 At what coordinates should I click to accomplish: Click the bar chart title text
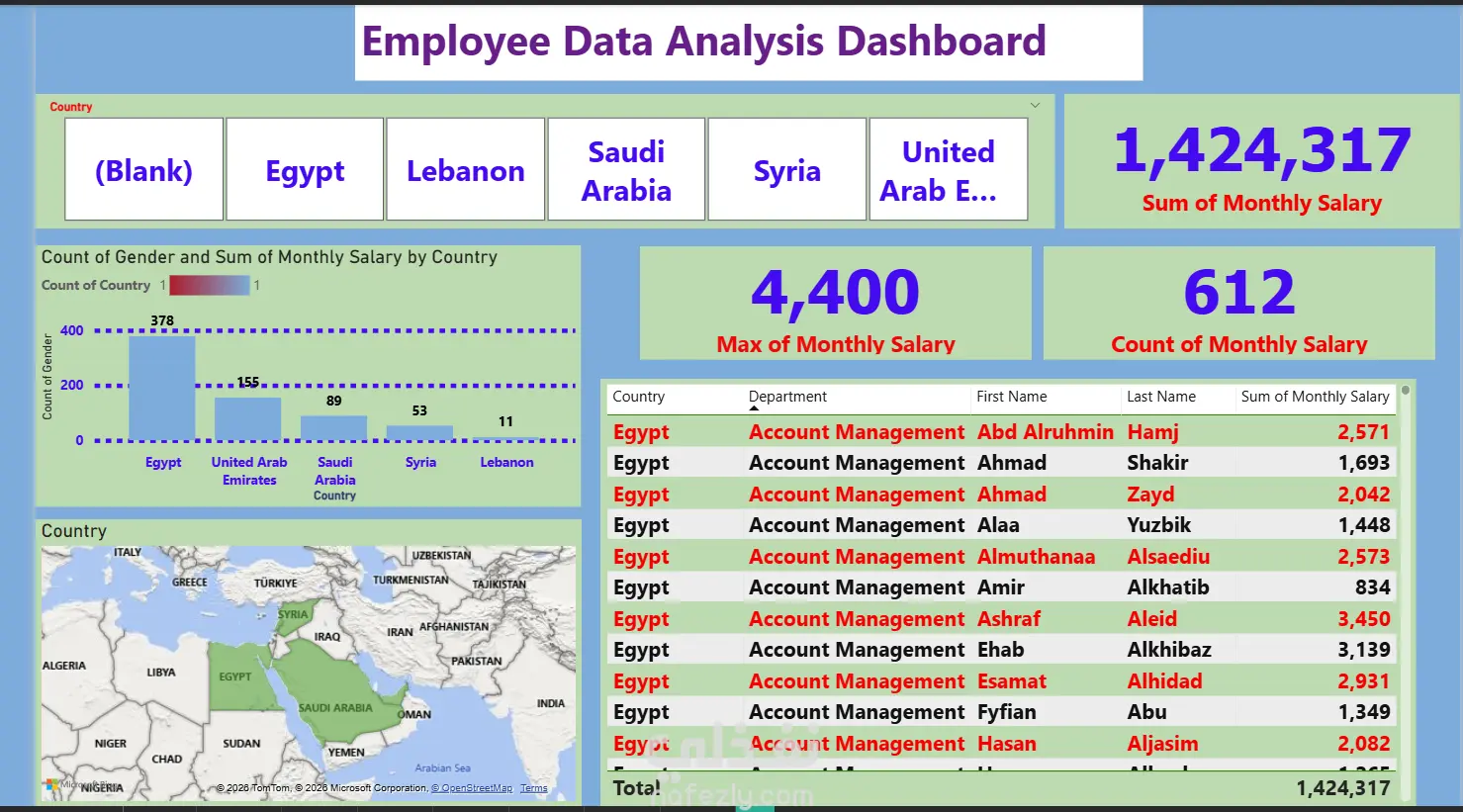coord(269,257)
